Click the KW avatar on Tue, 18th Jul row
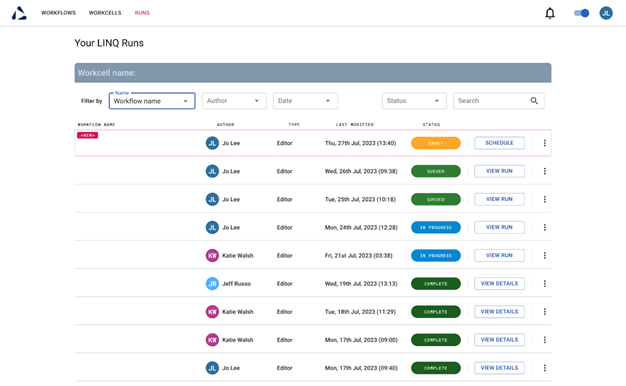 [x=212, y=312]
